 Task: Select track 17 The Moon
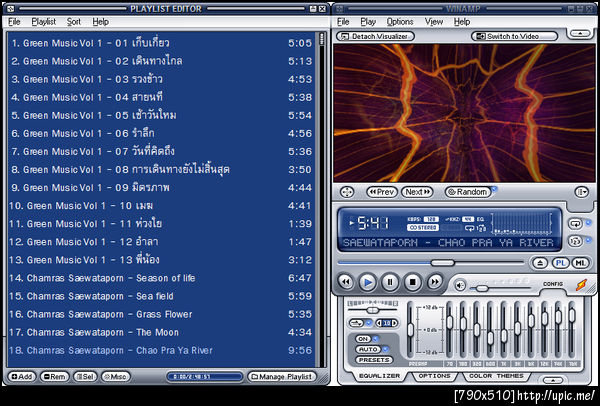(161, 332)
